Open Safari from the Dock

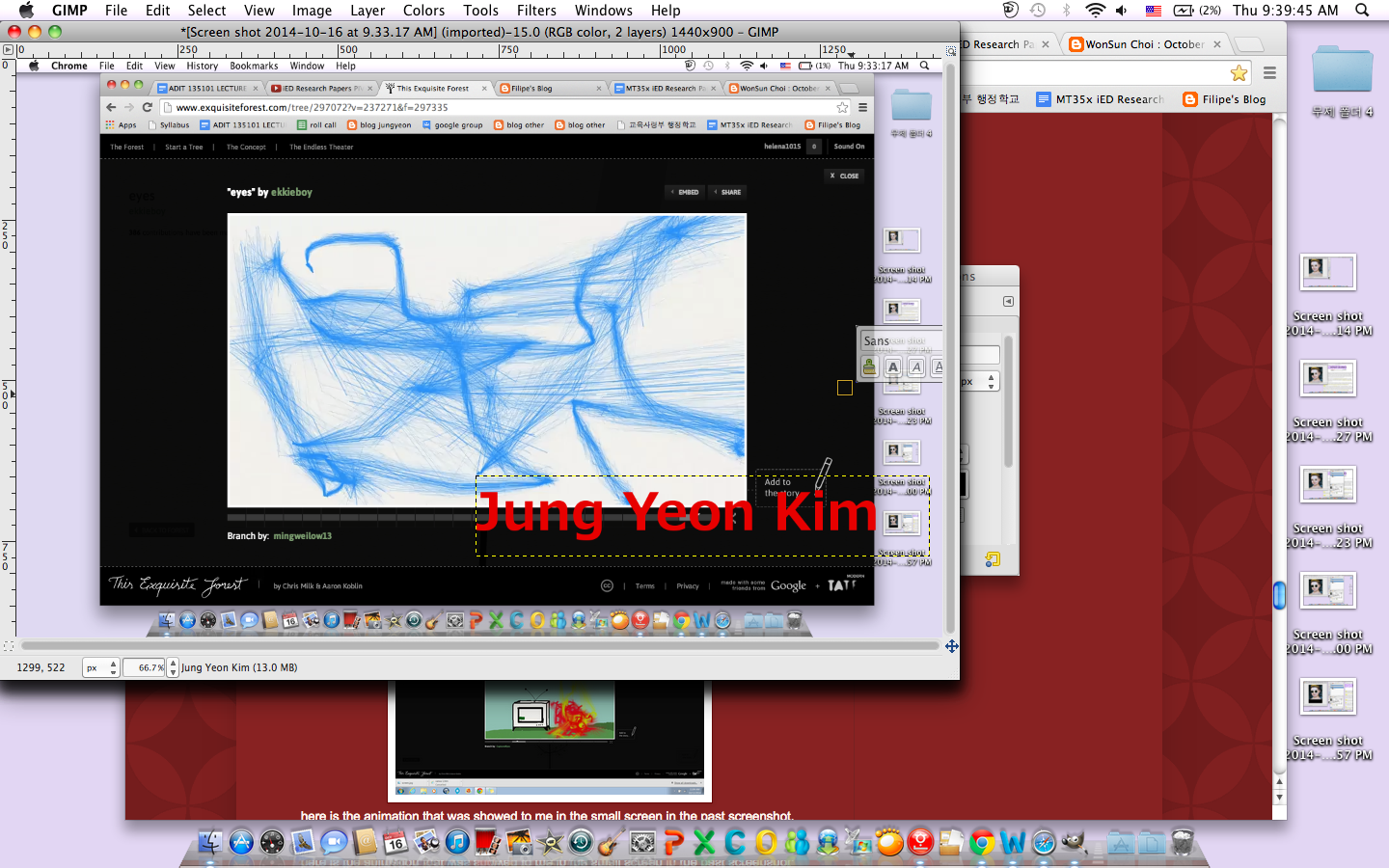tap(1044, 842)
